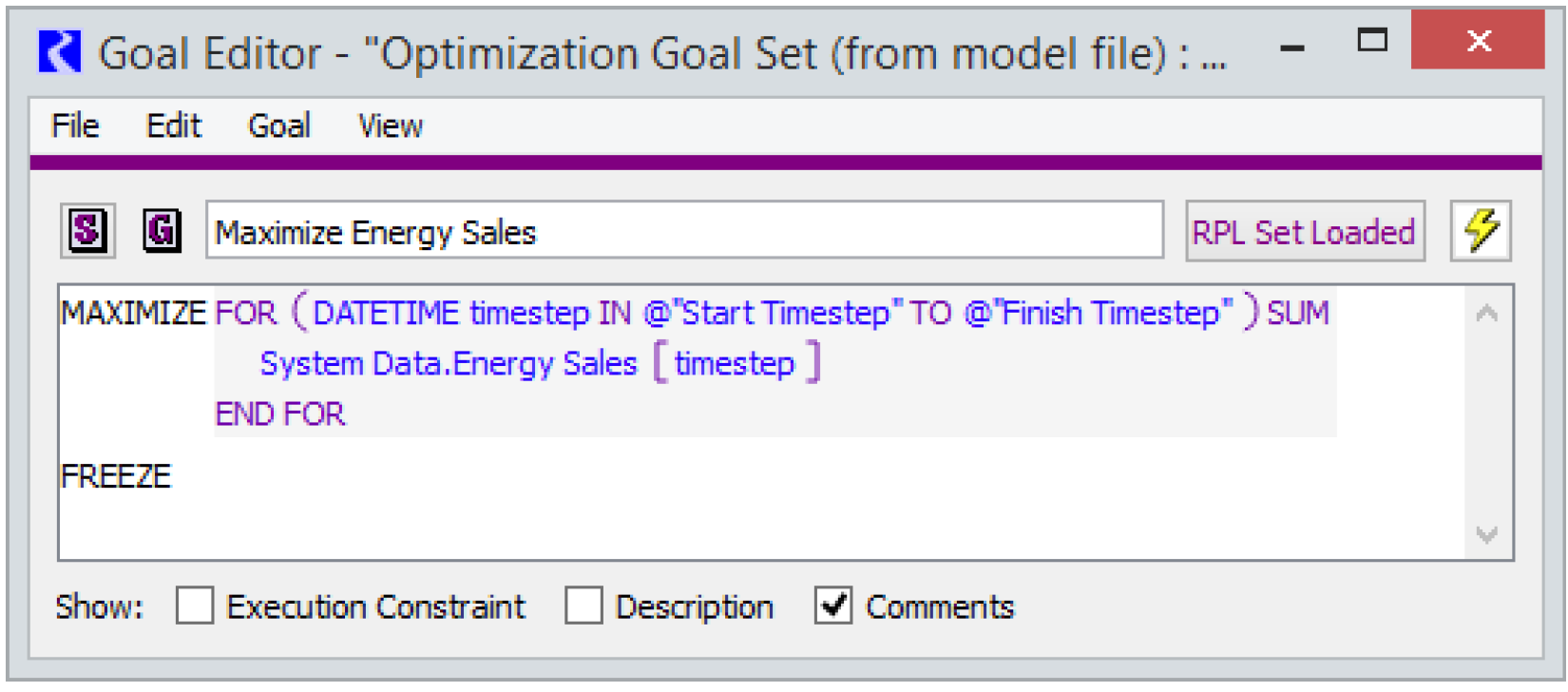Screen dimensions: 1568x692
Task: Open the Edit menu
Action: (x=174, y=125)
